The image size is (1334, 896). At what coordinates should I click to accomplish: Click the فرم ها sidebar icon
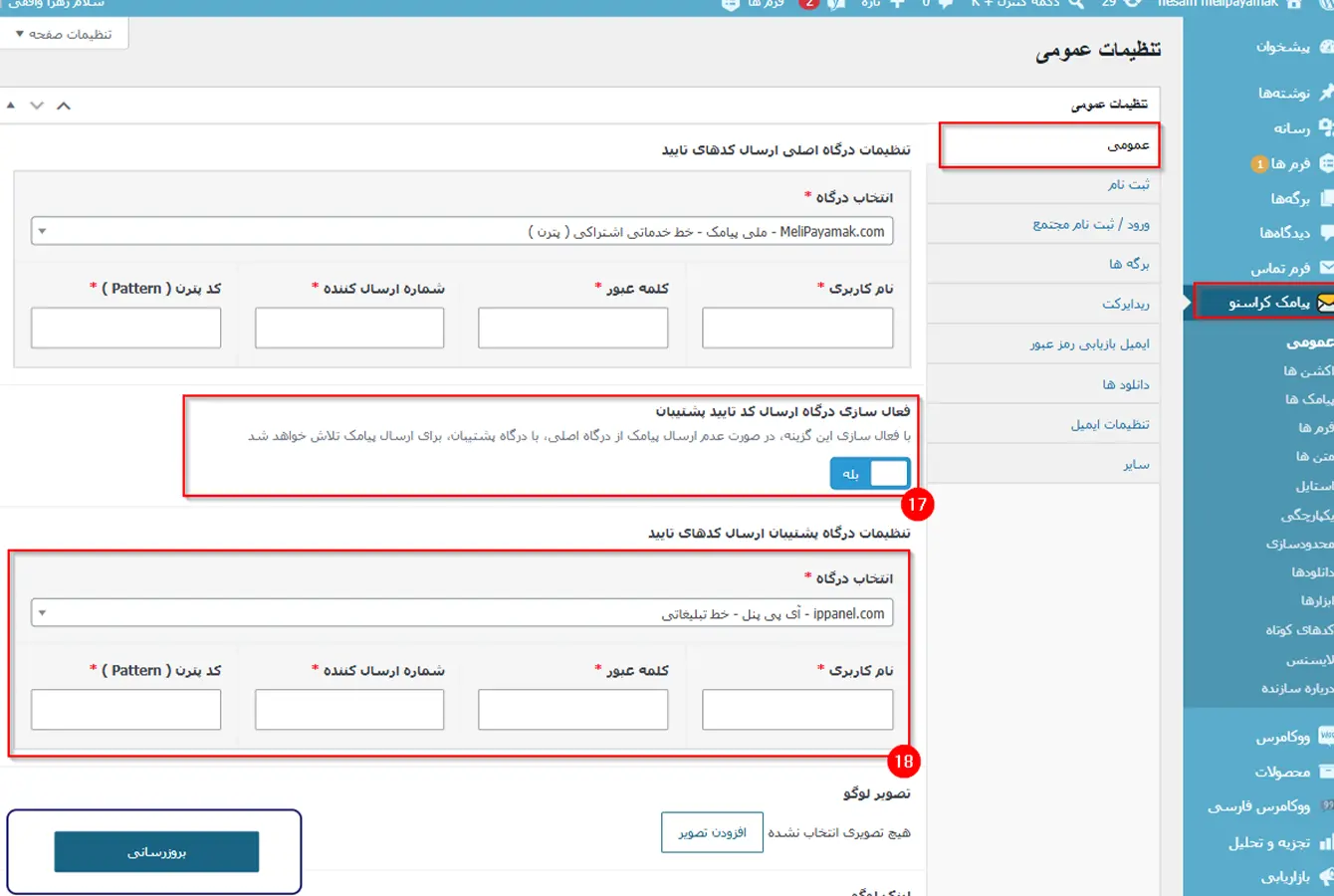tap(1326, 163)
